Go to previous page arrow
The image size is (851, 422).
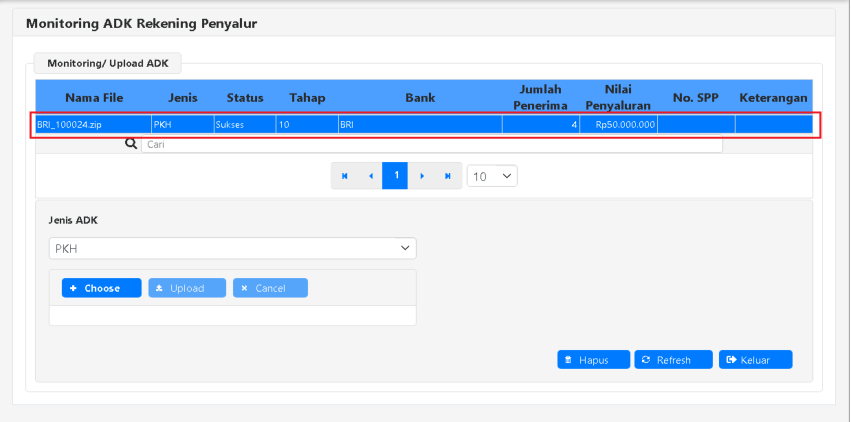(371, 176)
